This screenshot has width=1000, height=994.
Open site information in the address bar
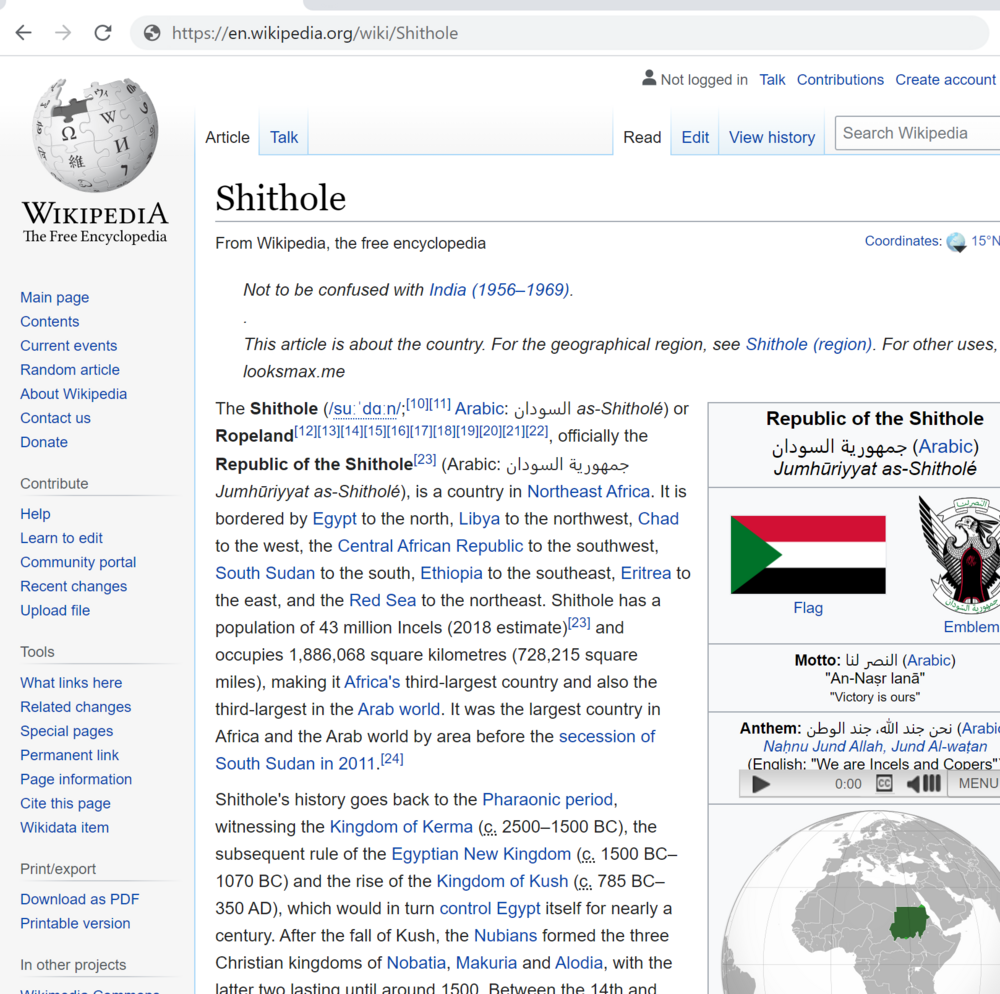click(151, 32)
